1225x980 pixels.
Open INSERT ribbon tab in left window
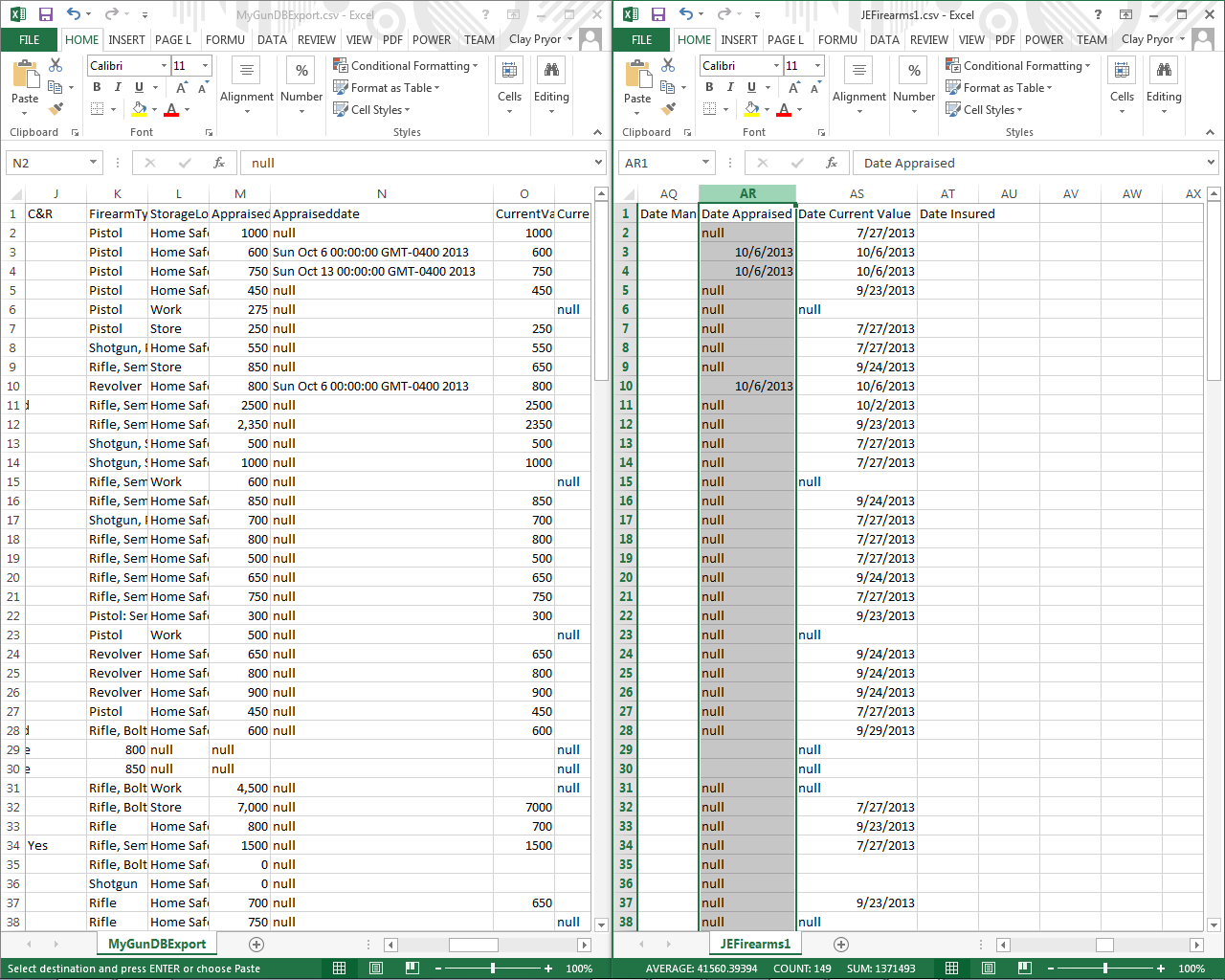coord(126,39)
